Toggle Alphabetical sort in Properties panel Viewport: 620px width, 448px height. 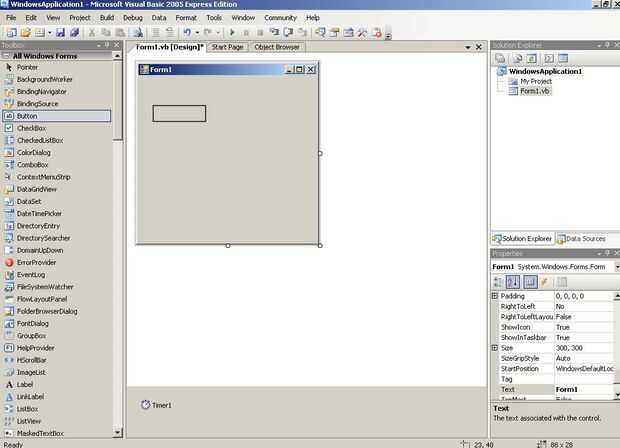(x=513, y=282)
